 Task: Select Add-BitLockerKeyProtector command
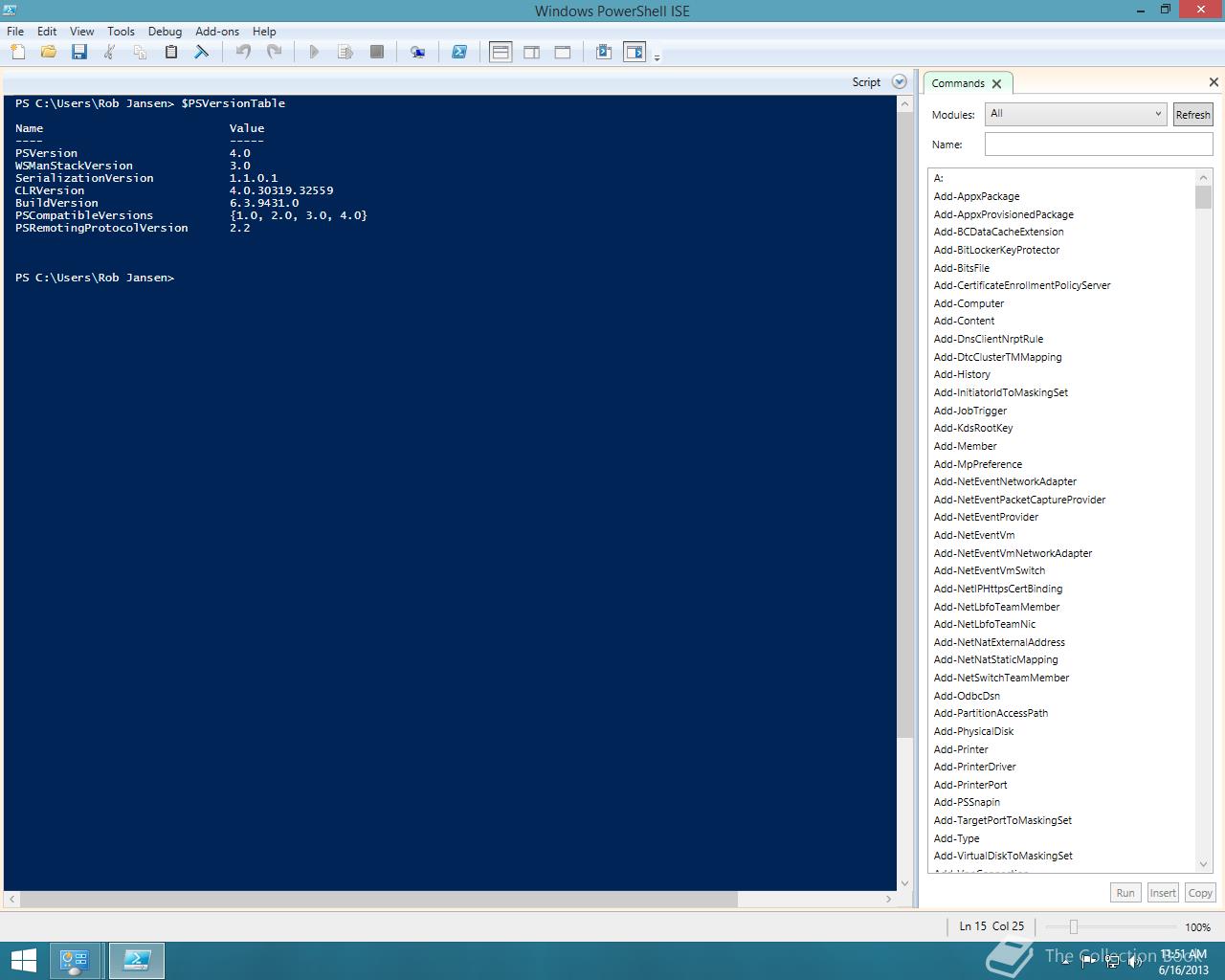pyautogui.click(x=996, y=250)
